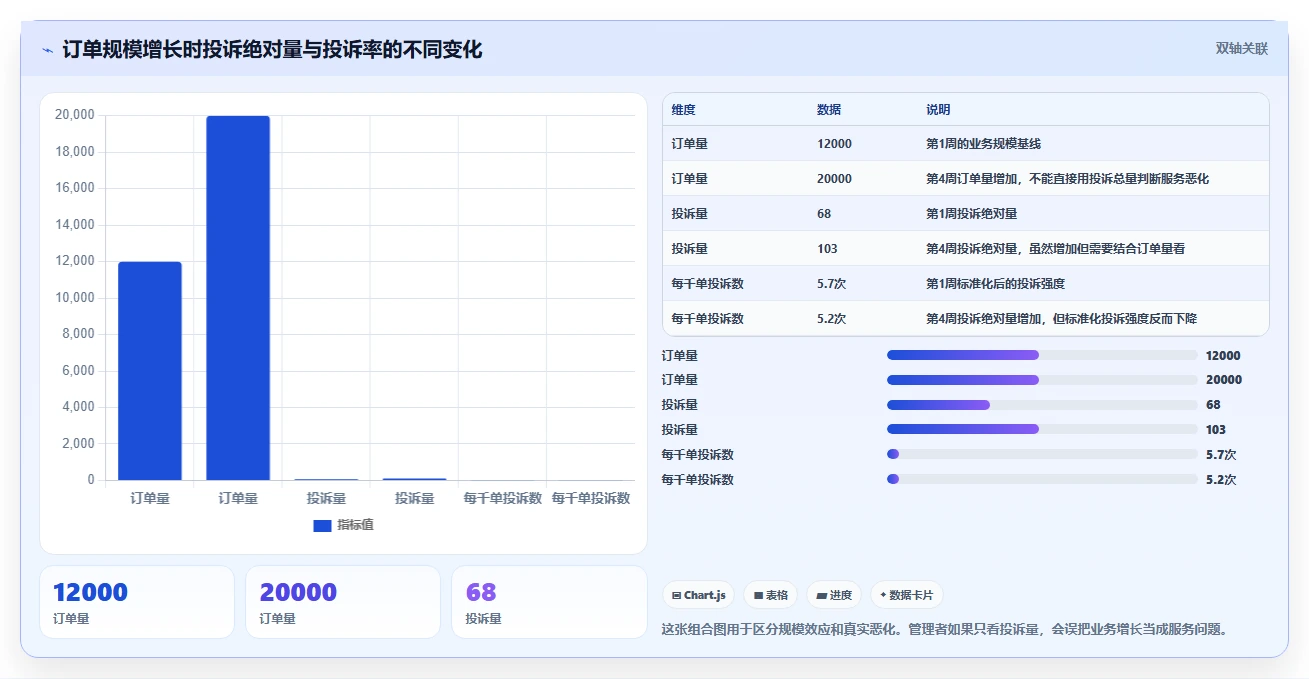Click the 20000 progress bar

point(1042,380)
